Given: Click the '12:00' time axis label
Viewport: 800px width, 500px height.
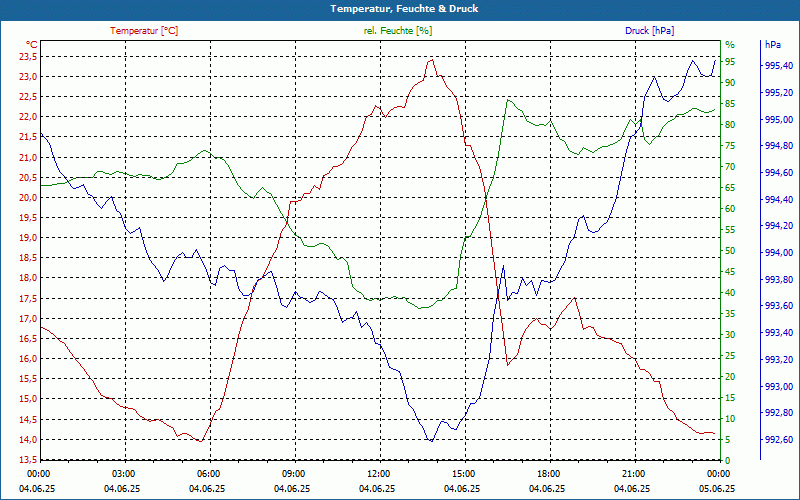Looking at the screenshot, I should (379, 473).
